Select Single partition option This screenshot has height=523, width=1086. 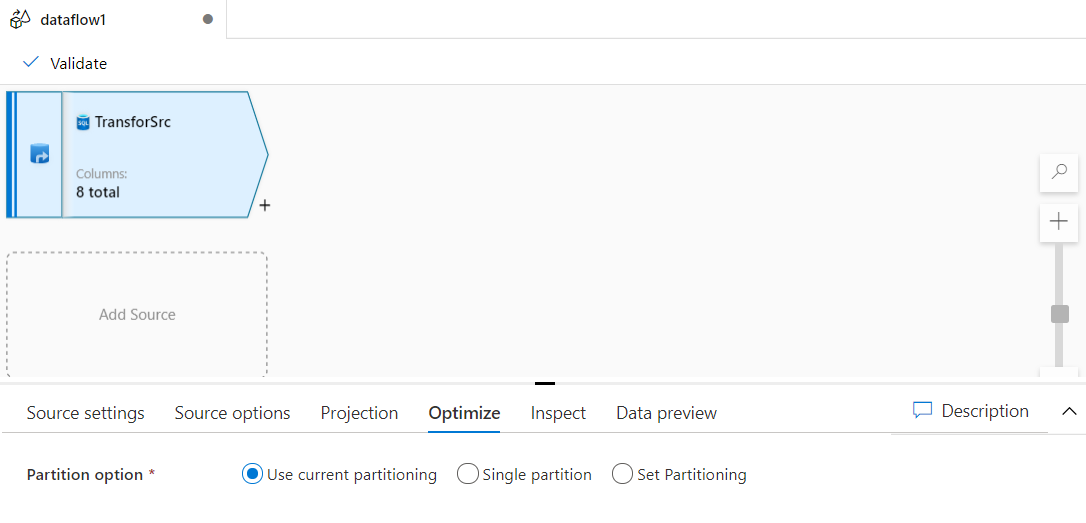(467, 474)
